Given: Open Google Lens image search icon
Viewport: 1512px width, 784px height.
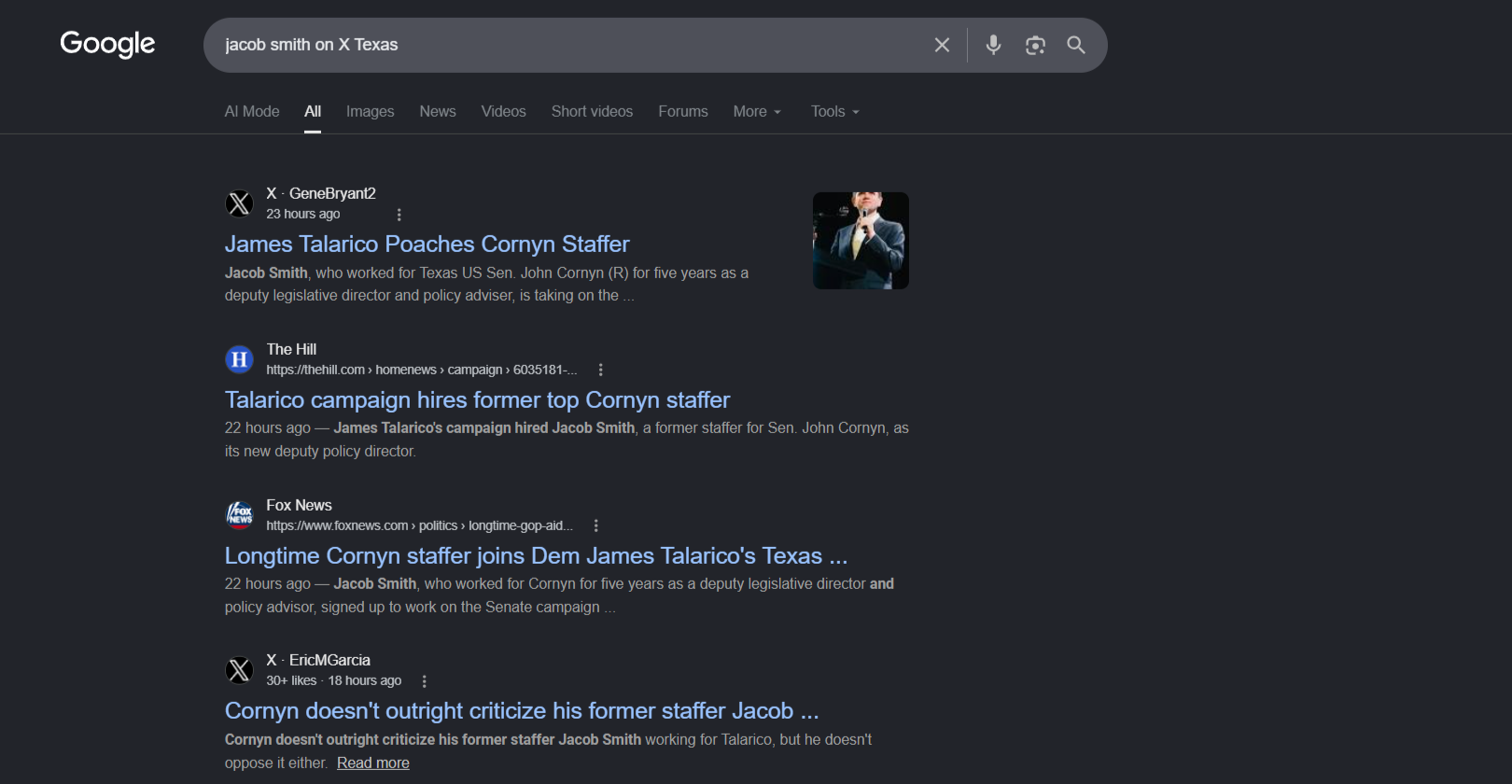Looking at the screenshot, I should tap(1035, 45).
